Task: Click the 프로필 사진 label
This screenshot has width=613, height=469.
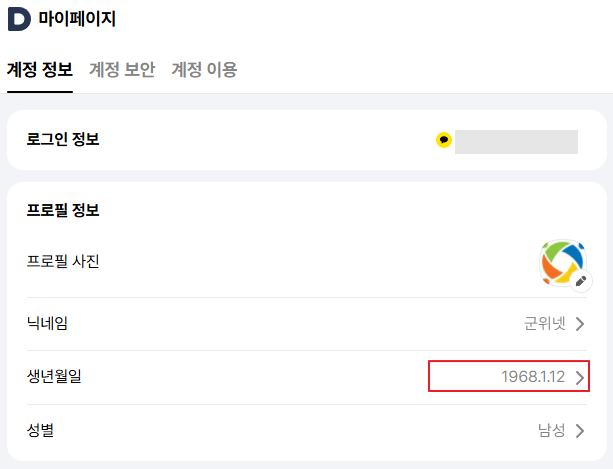Action: pos(63,262)
